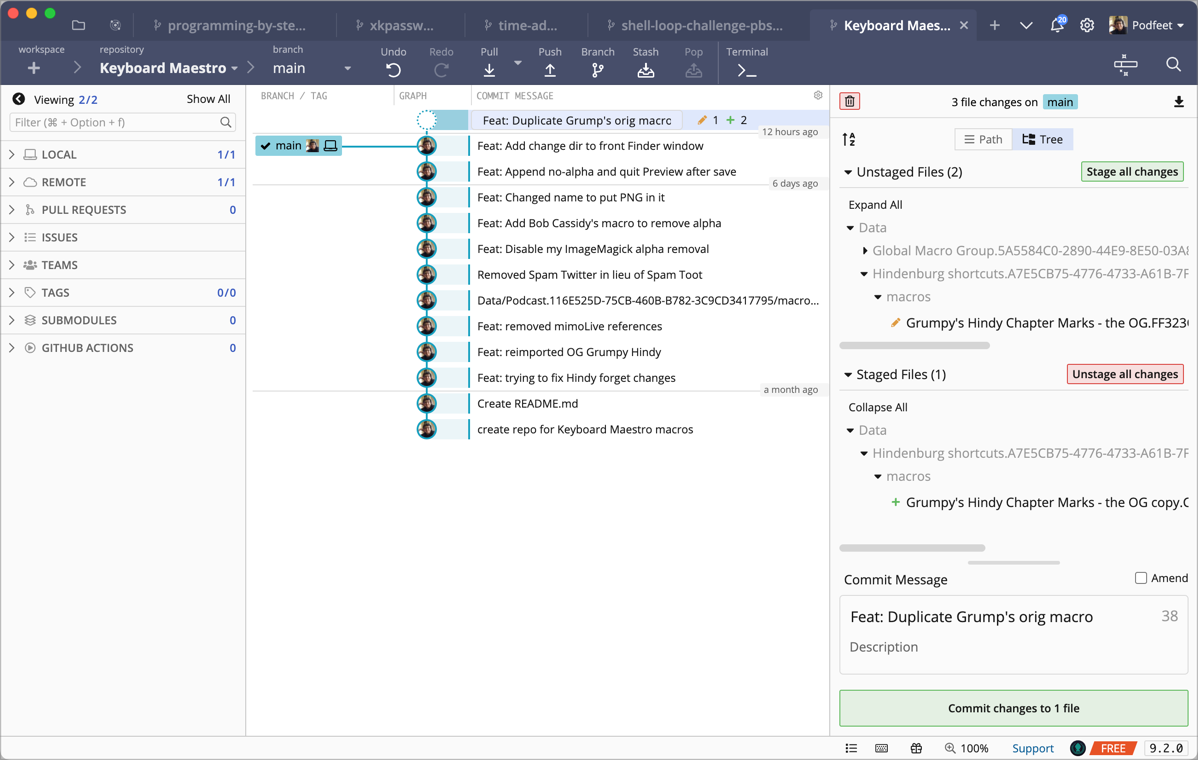Enable the Amend checkbox

pyautogui.click(x=1140, y=578)
